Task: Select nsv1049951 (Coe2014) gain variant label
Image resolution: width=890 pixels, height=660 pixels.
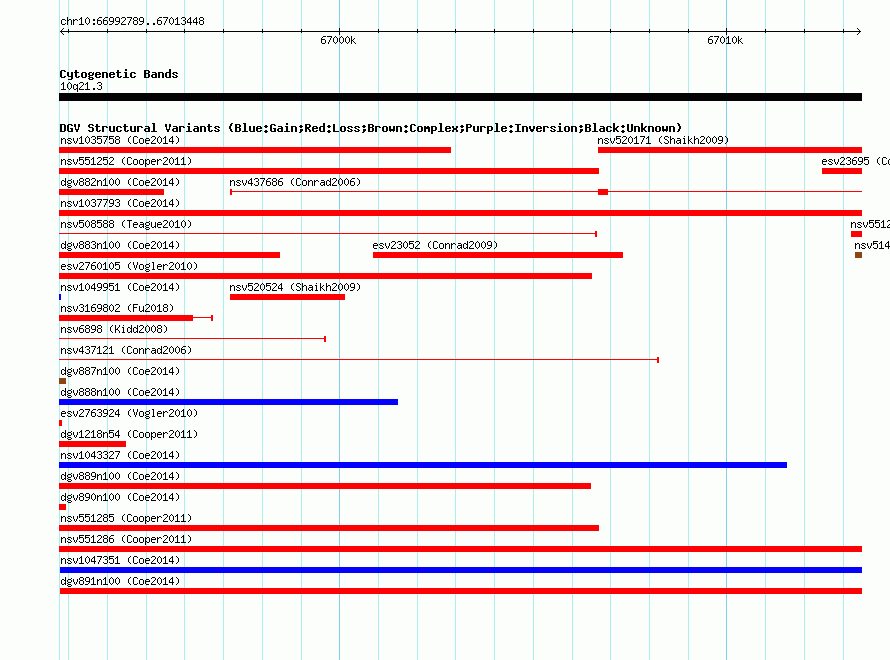Action: [x=120, y=287]
